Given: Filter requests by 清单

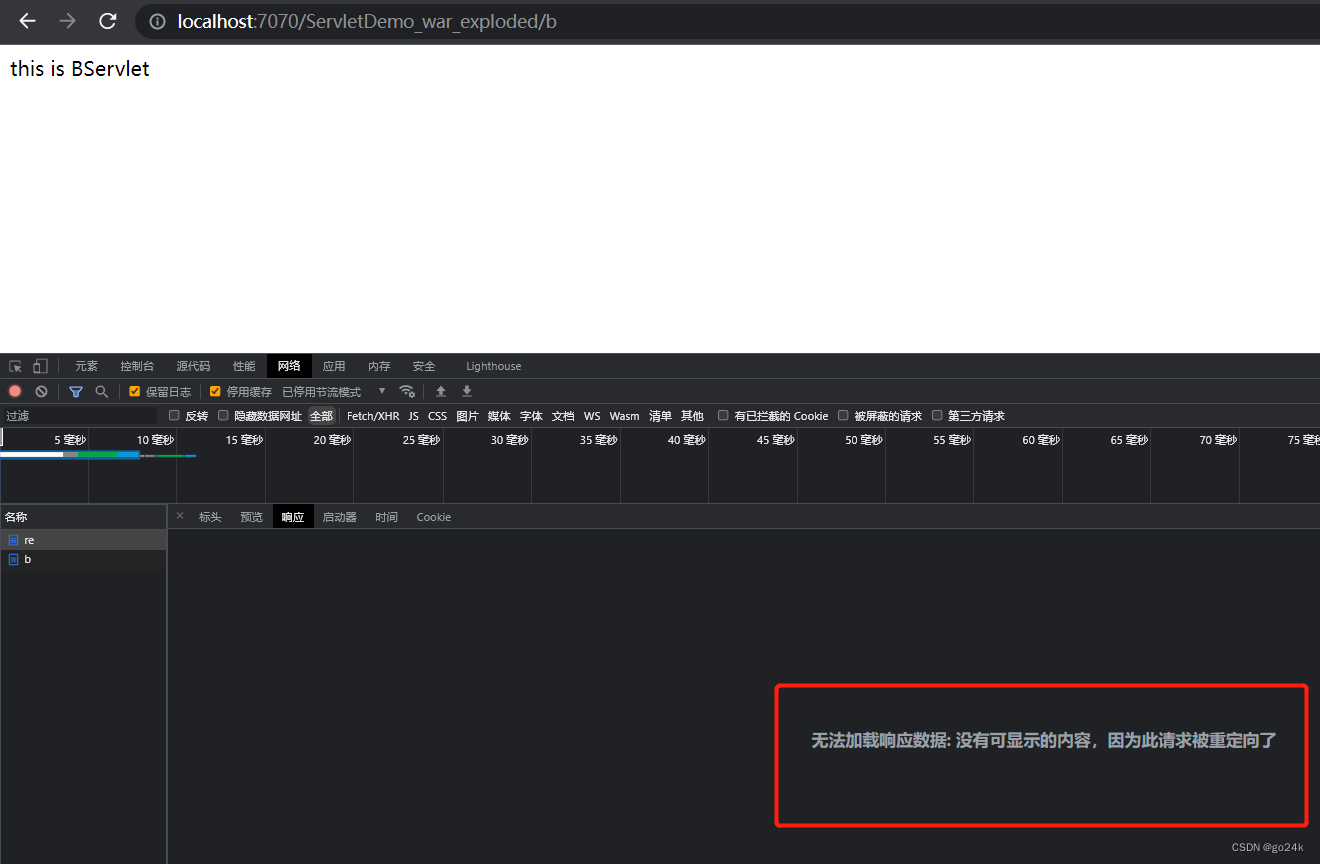Looking at the screenshot, I should click(660, 416).
